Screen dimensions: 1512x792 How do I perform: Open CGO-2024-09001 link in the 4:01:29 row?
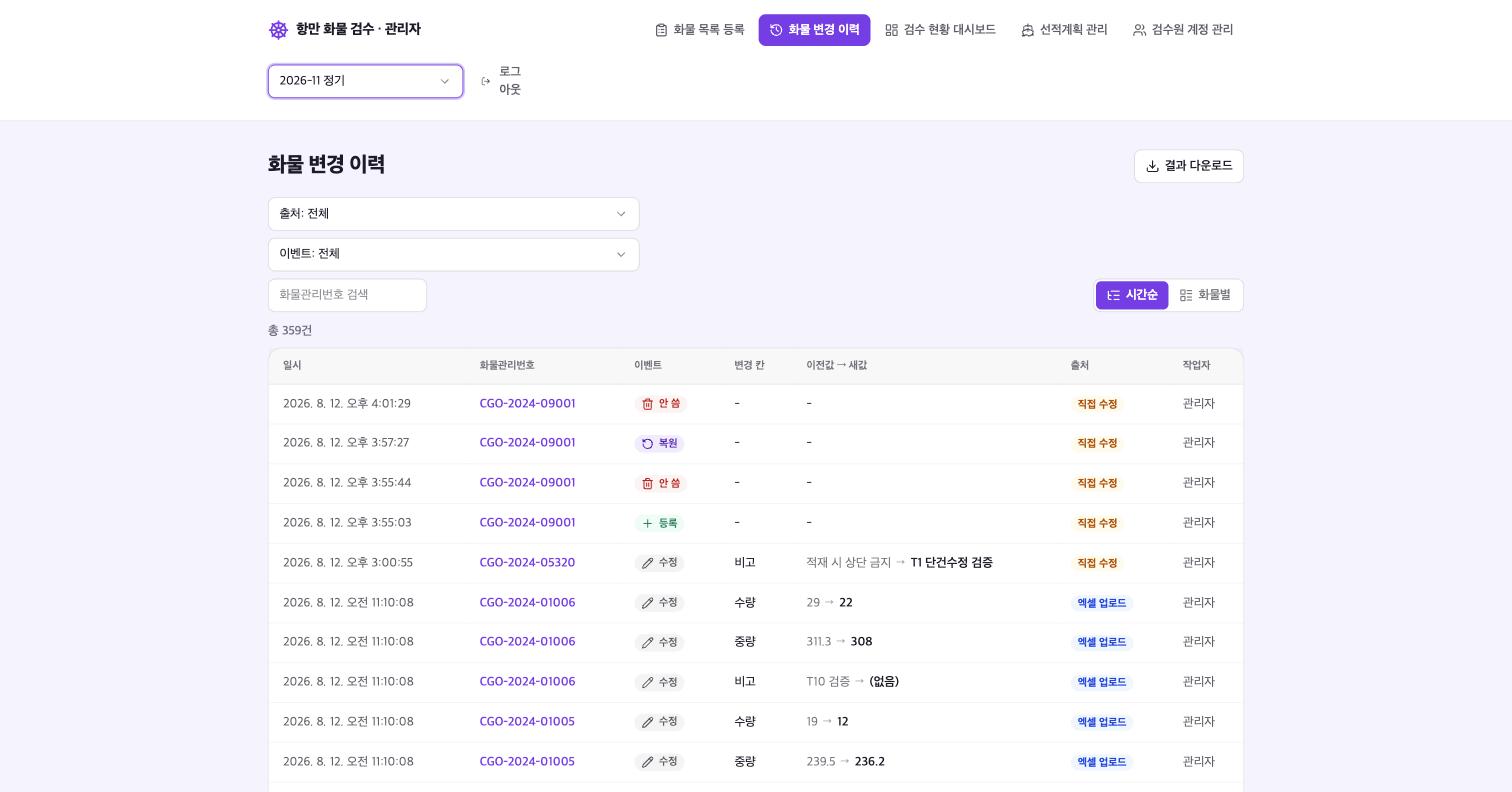(x=527, y=404)
